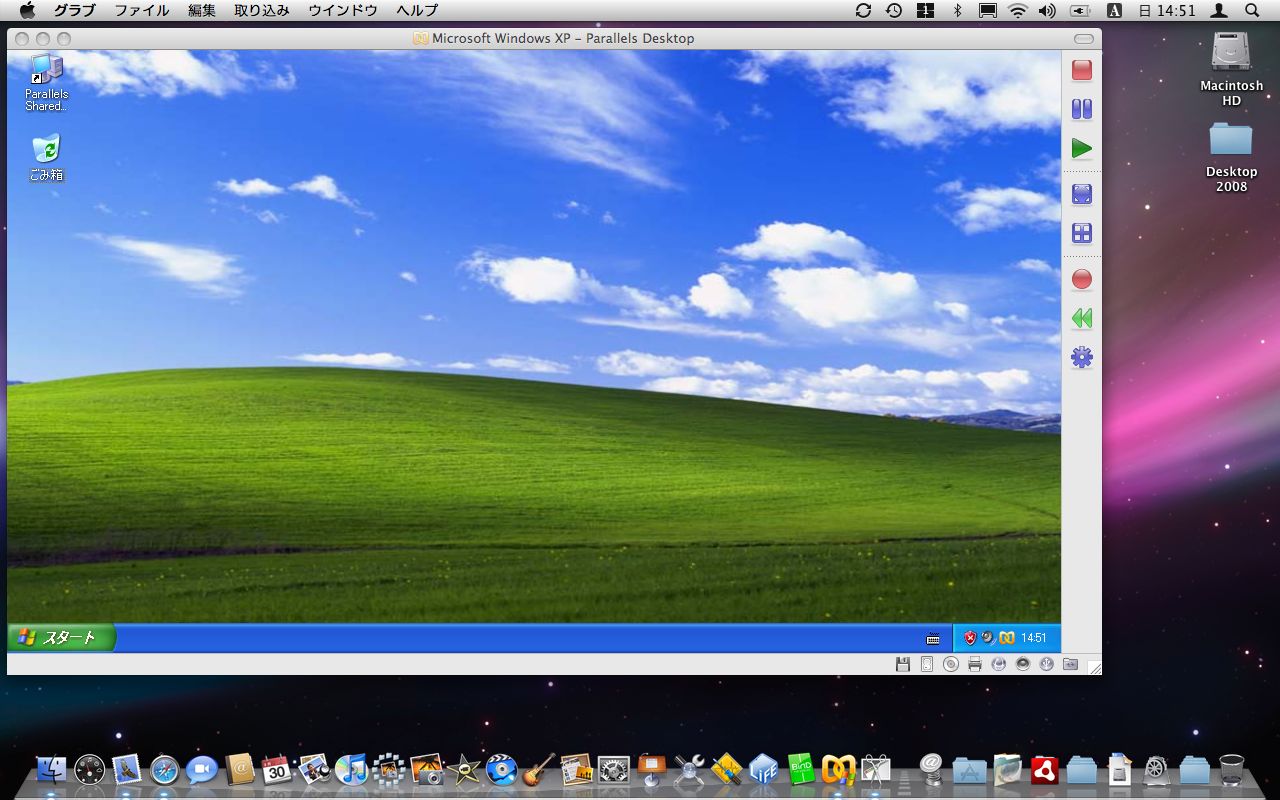1280x800 pixels.
Task: Click the printer status icon in Parallels
Action: pos(974,664)
